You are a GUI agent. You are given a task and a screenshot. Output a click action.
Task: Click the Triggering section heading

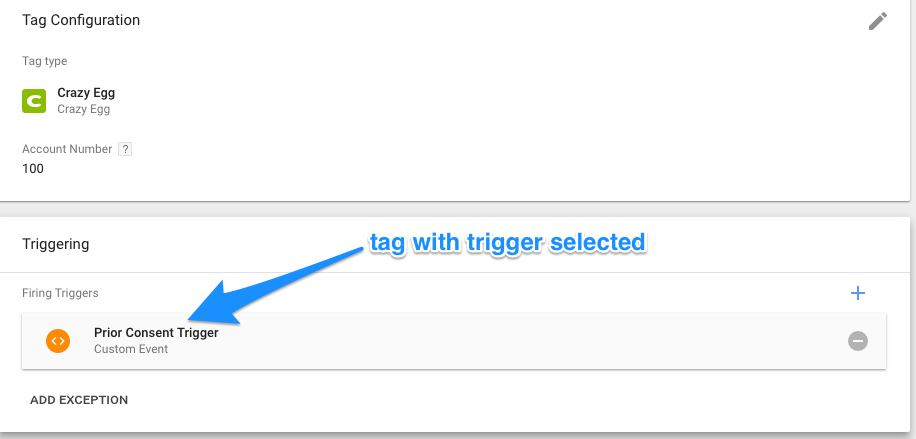click(55, 244)
